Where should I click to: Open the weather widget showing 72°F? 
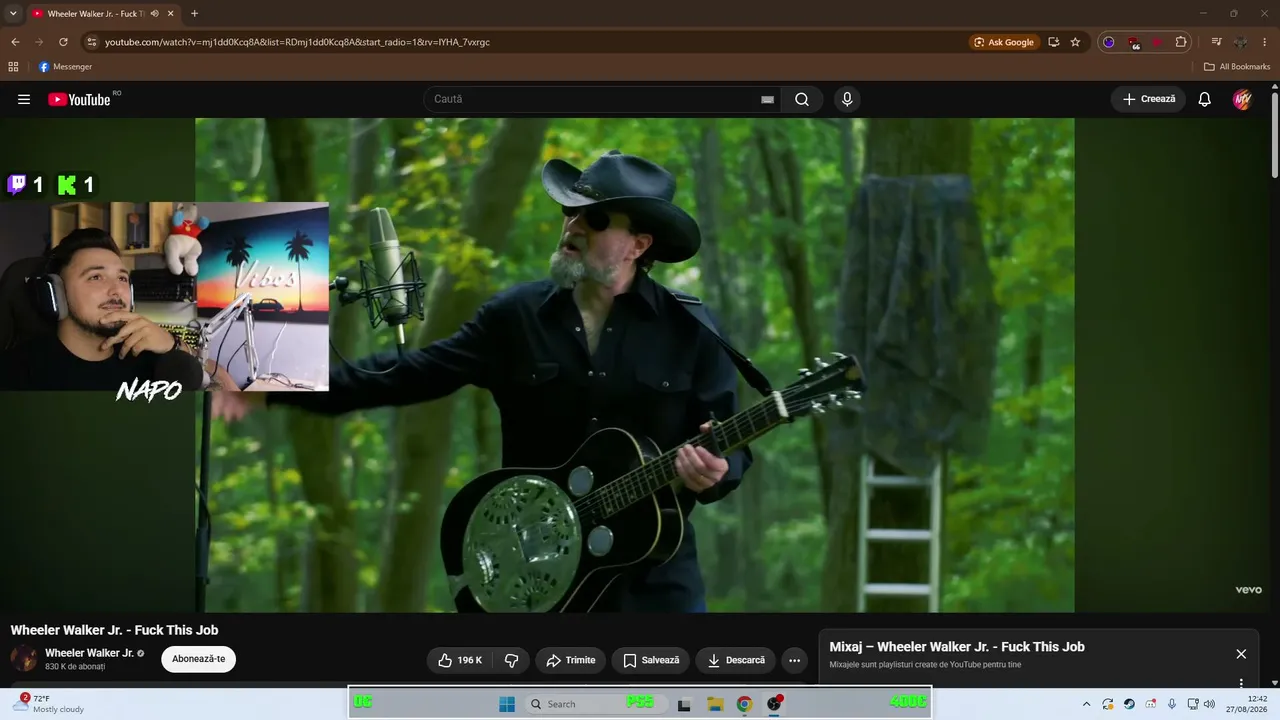point(47,704)
